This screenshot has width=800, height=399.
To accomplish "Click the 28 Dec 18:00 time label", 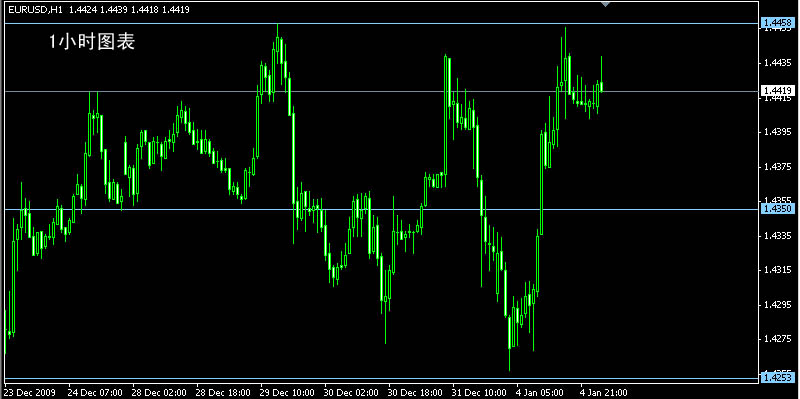I will coord(224,393).
